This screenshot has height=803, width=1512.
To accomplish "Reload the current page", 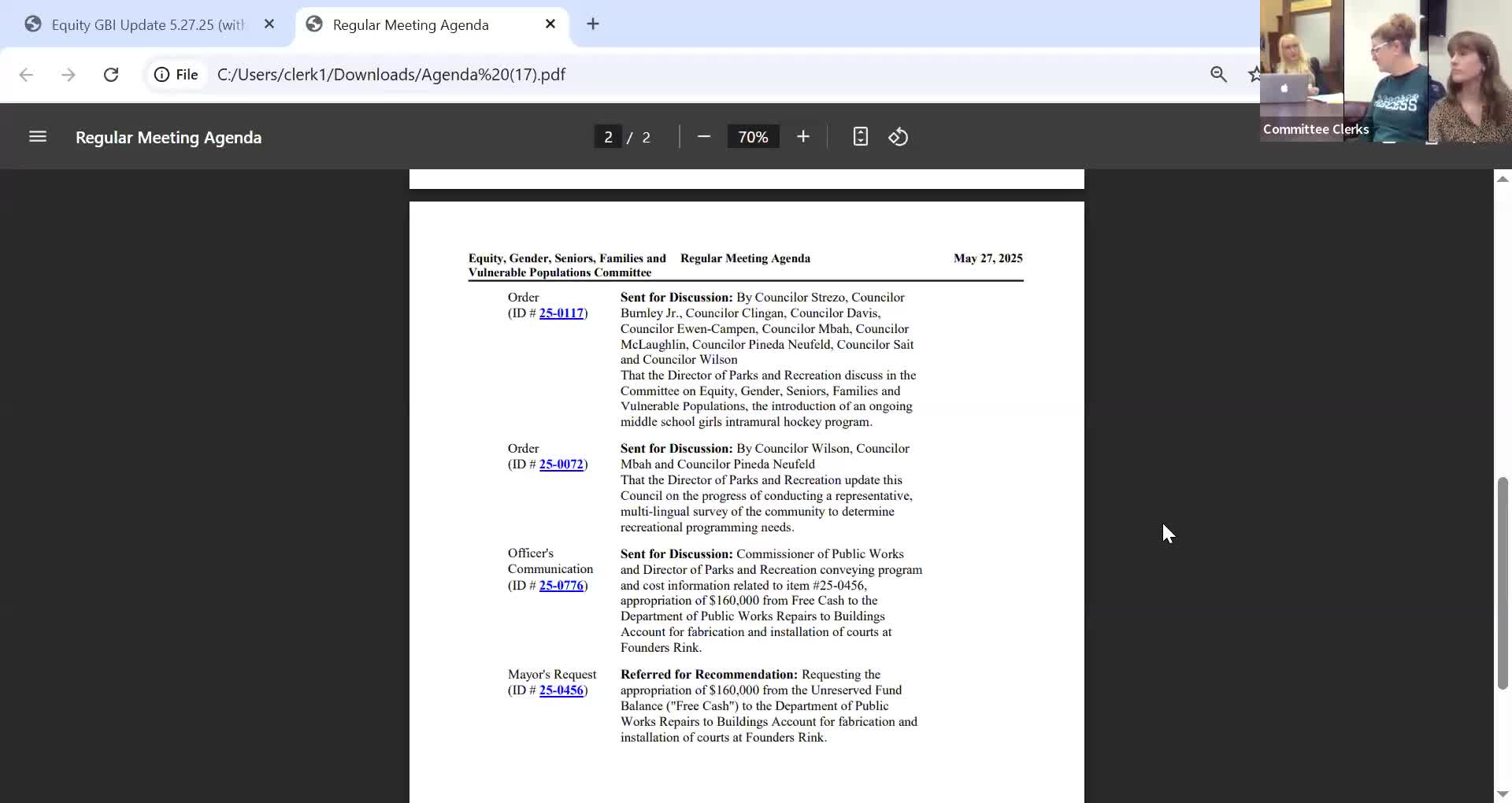I will tap(111, 75).
